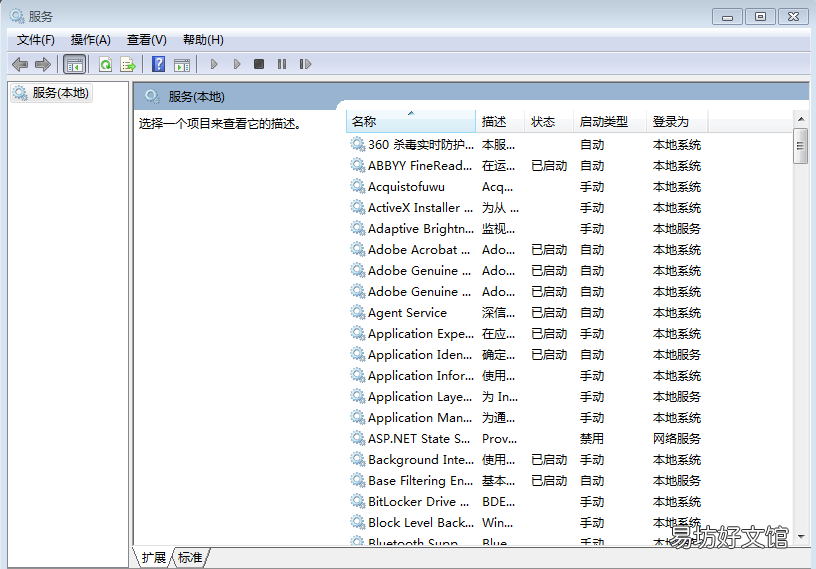Select the Application Expe... service name

coord(420,334)
